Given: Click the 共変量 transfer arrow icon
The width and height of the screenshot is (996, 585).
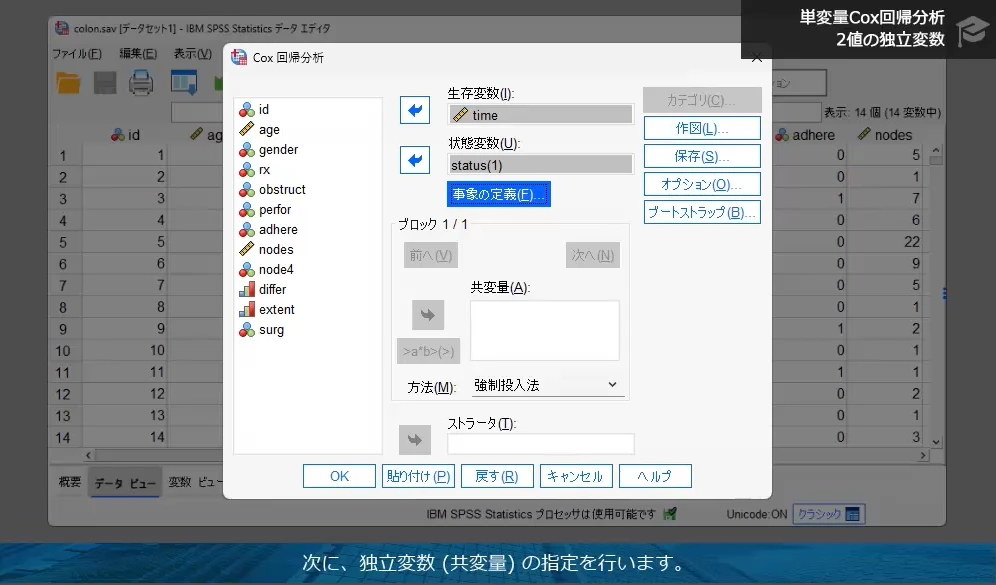Looking at the screenshot, I should tap(428, 314).
